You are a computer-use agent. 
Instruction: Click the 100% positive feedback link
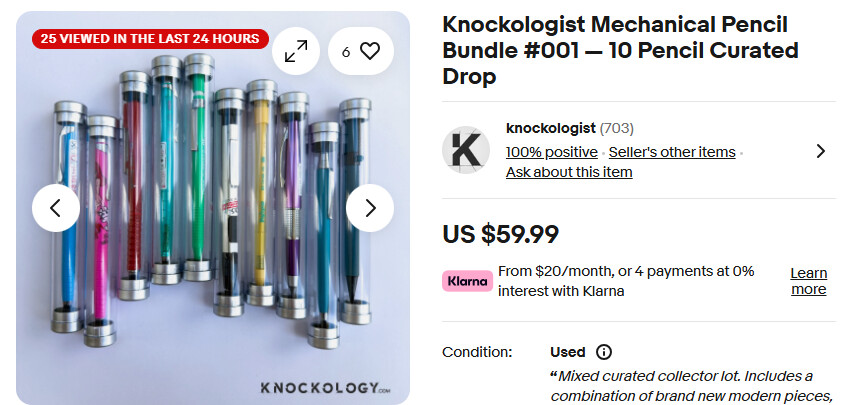point(551,152)
